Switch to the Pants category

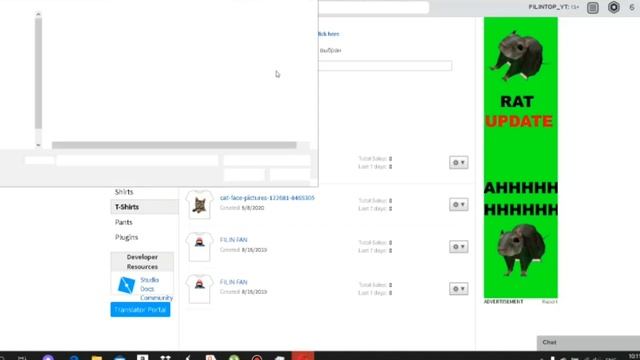[124, 222]
